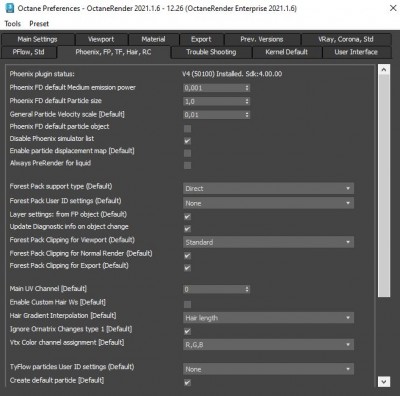Close the Octane Preferences window
The width and height of the screenshot is (400, 396).
[x=393, y=8]
